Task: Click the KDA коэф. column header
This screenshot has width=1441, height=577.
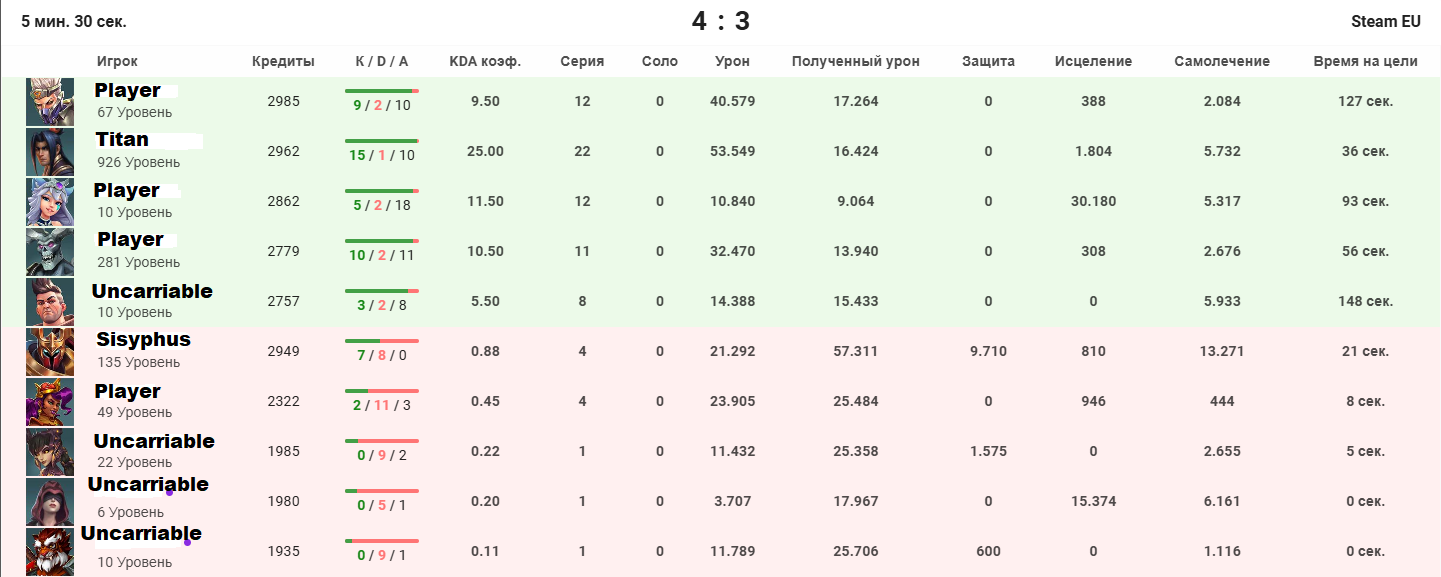Action: pyautogui.click(x=485, y=61)
